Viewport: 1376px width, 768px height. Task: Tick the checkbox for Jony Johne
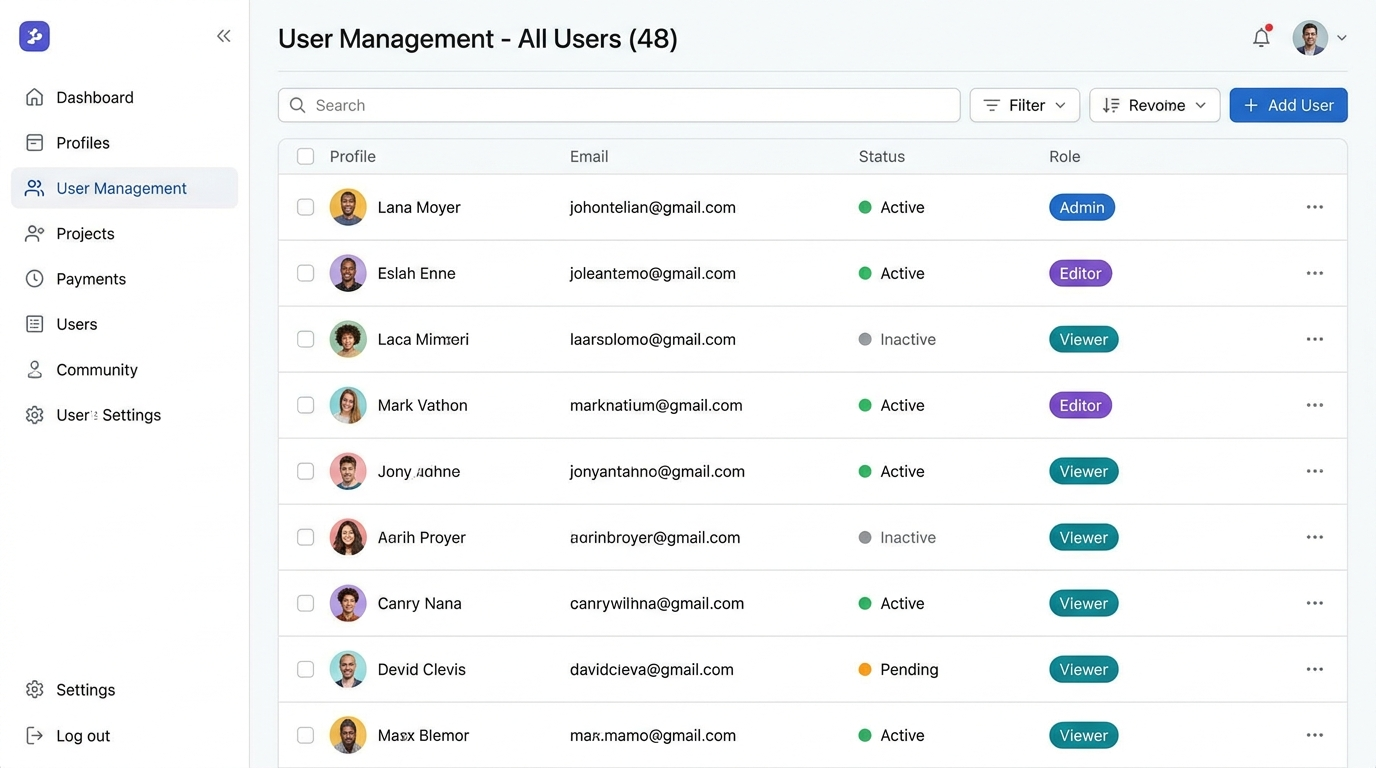point(306,471)
